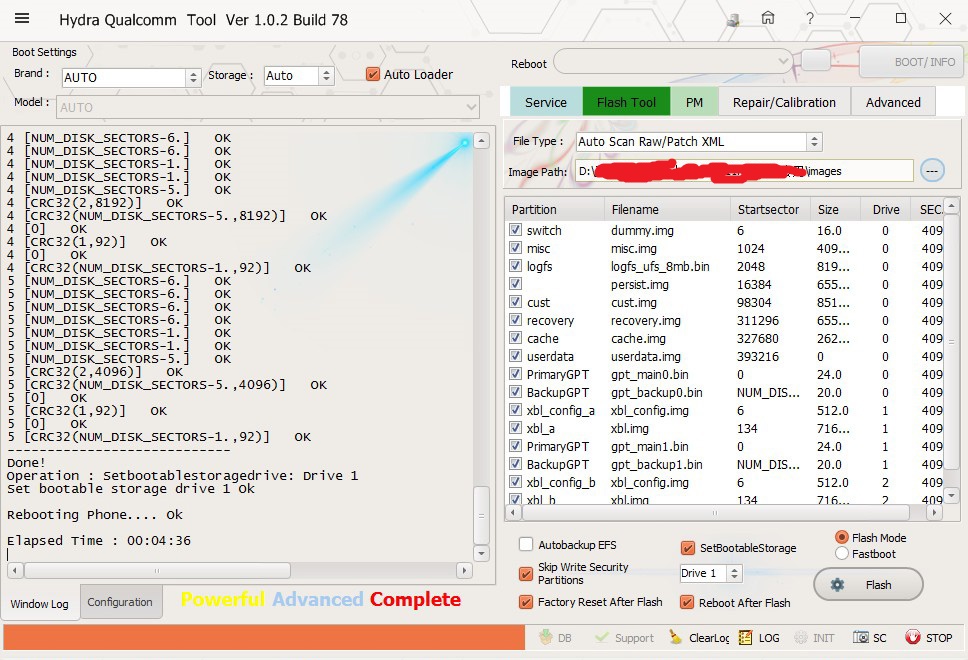
Task: Switch to Flash Tool tab
Action: [626, 102]
